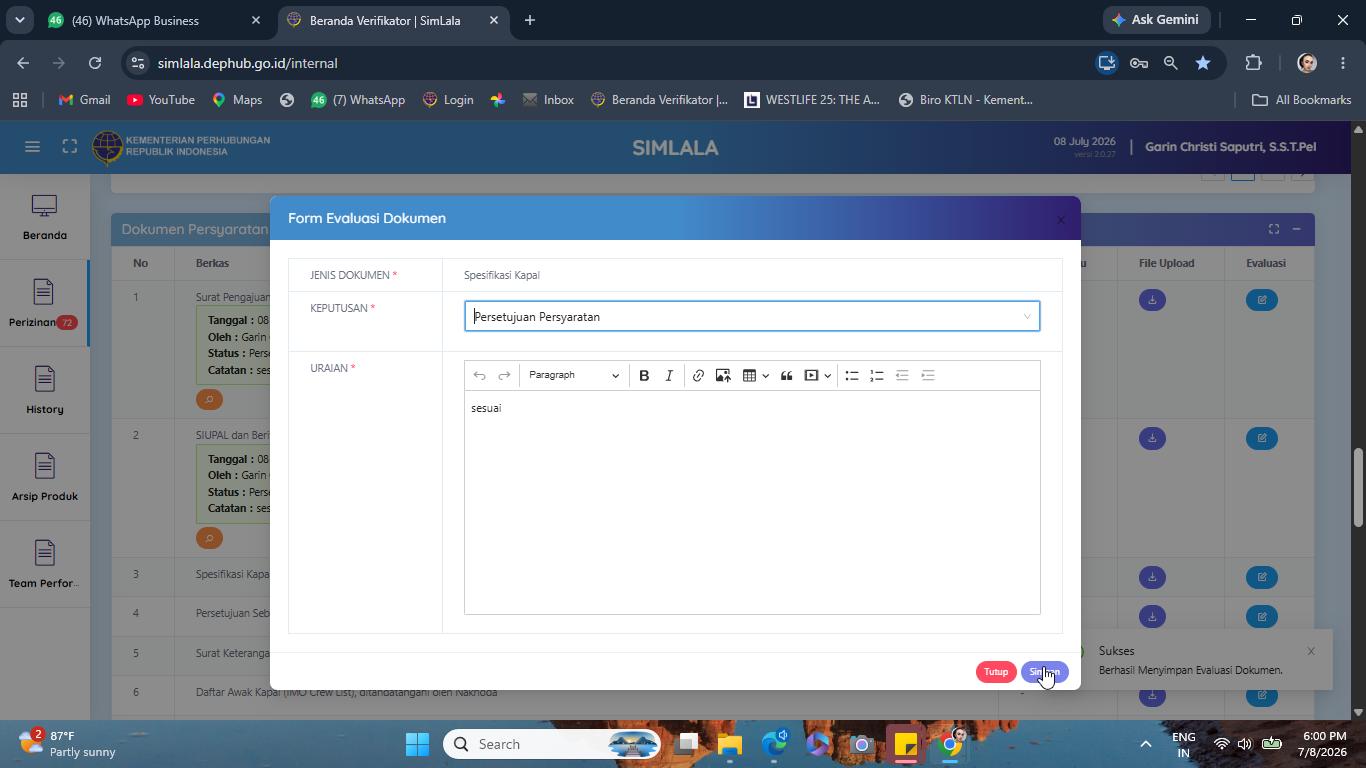Screen dimensions: 1366x768
Task: Open evaluation for Surat Pengajuan row
Action: coord(1262,300)
